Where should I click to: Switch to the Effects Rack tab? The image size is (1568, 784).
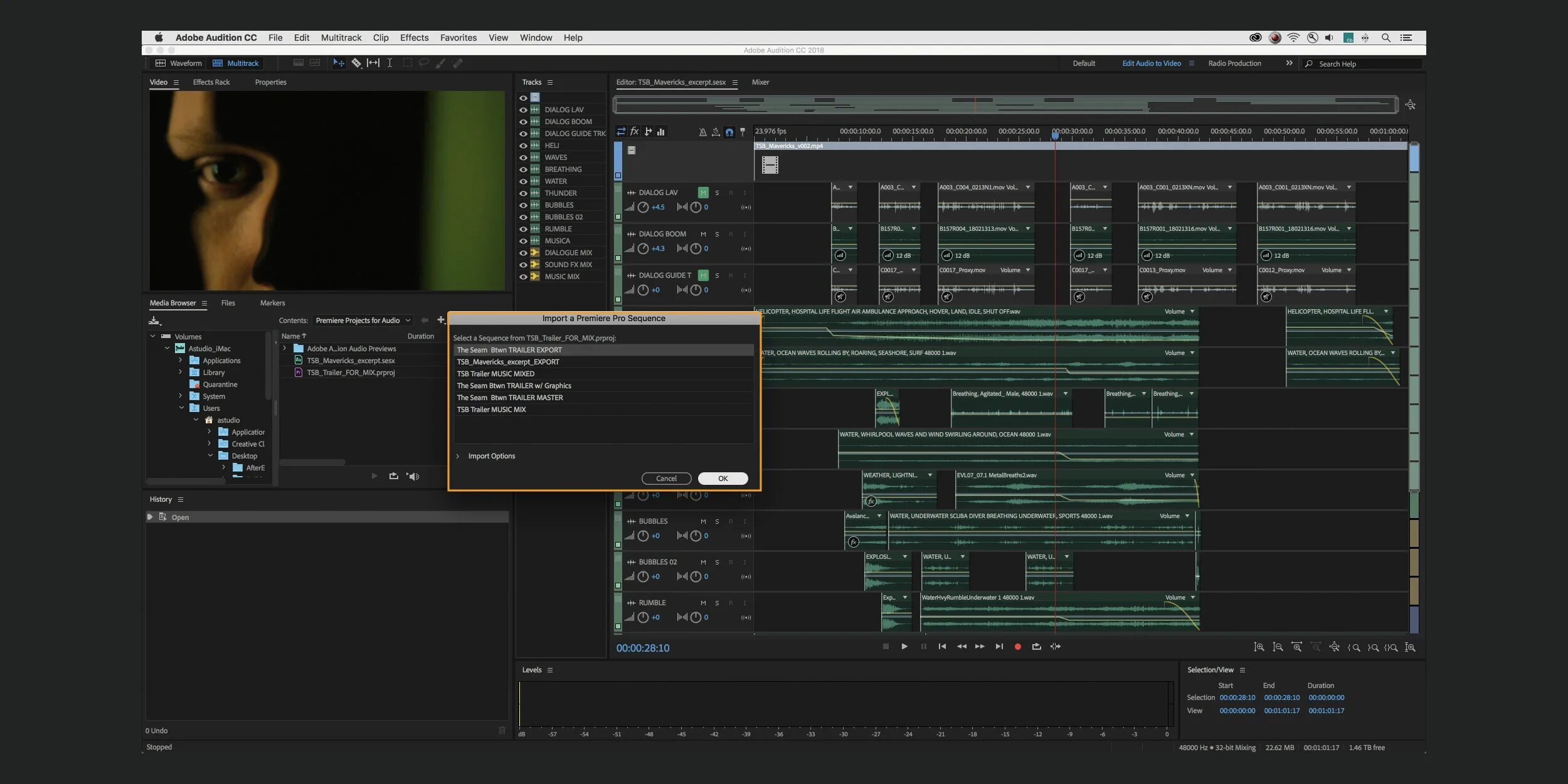click(211, 82)
